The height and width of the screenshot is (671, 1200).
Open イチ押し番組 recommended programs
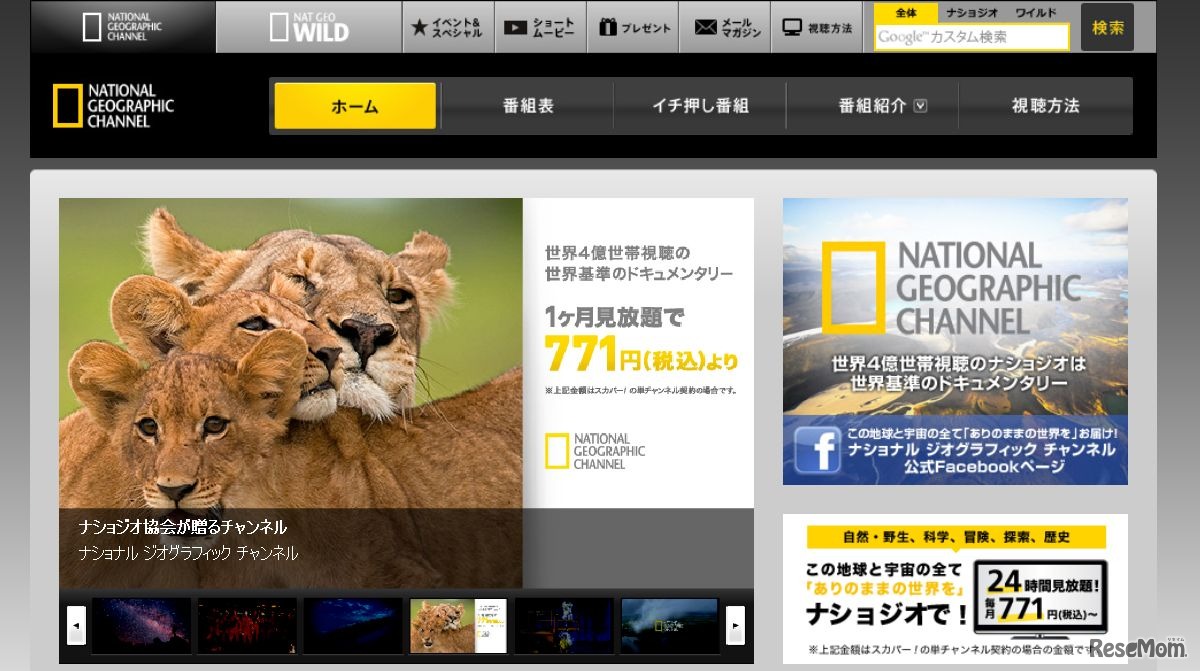coord(700,106)
